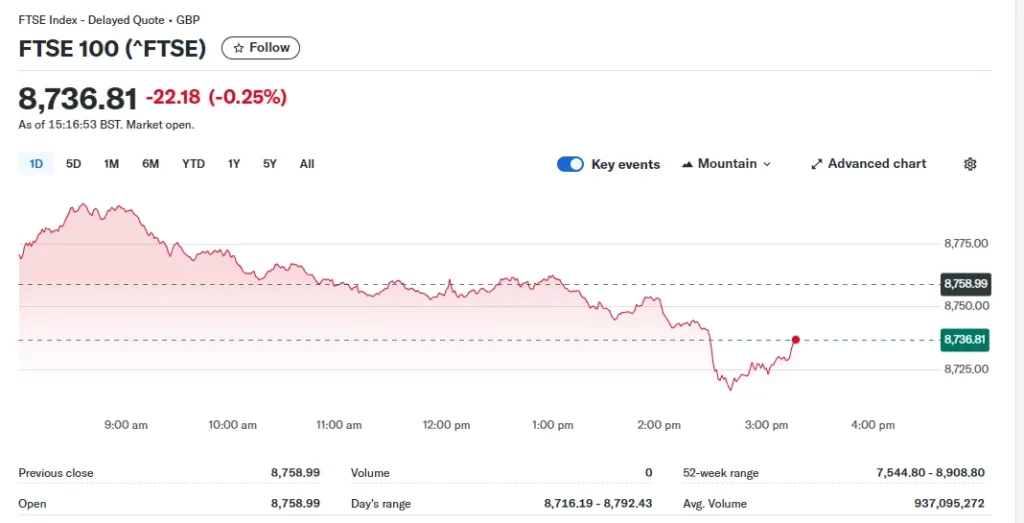Click the 4:00 pm x-axis label

[873, 425]
